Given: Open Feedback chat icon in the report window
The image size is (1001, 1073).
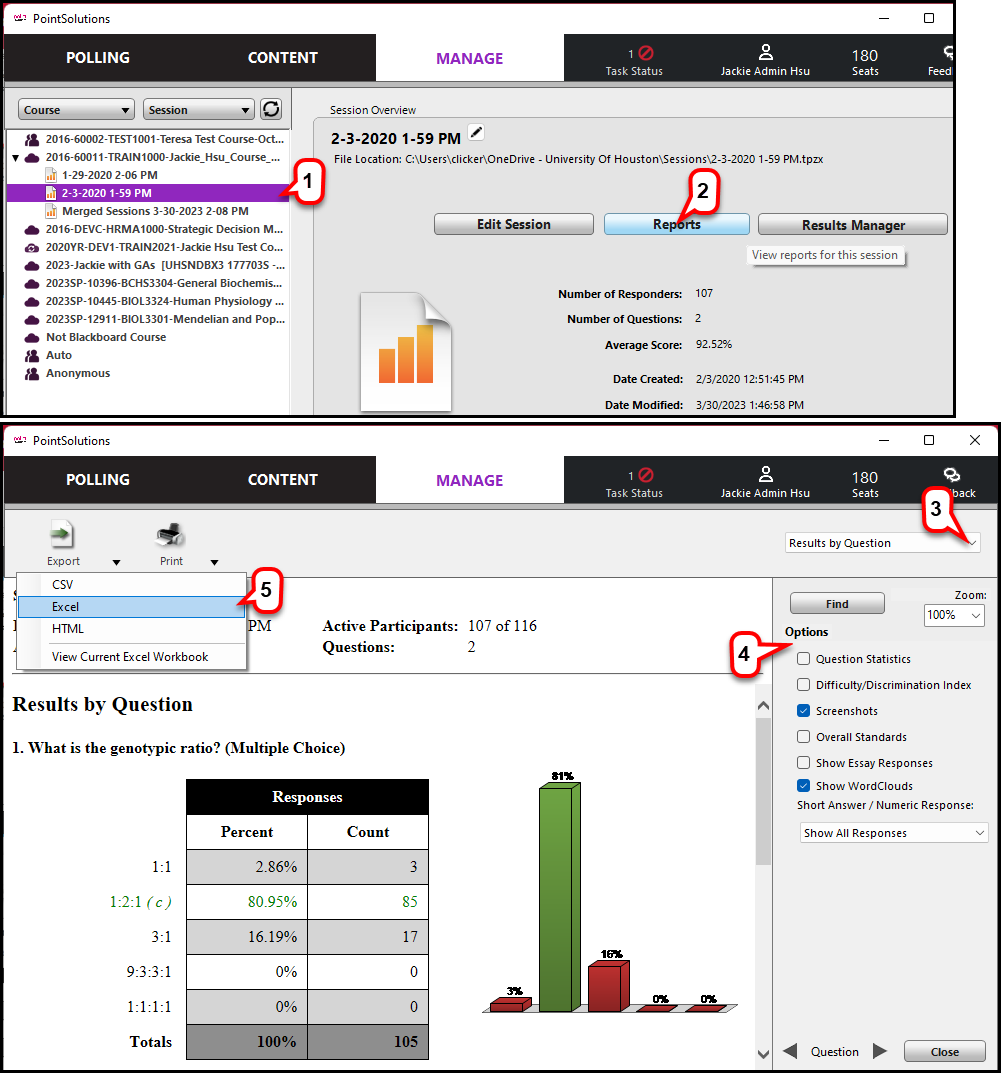Looking at the screenshot, I should click(x=952, y=475).
